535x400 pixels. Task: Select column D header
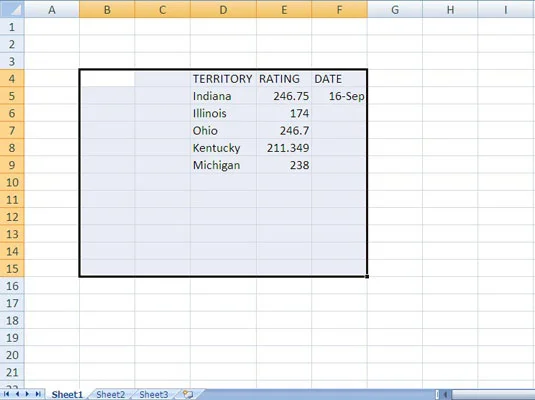tap(223, 9)
